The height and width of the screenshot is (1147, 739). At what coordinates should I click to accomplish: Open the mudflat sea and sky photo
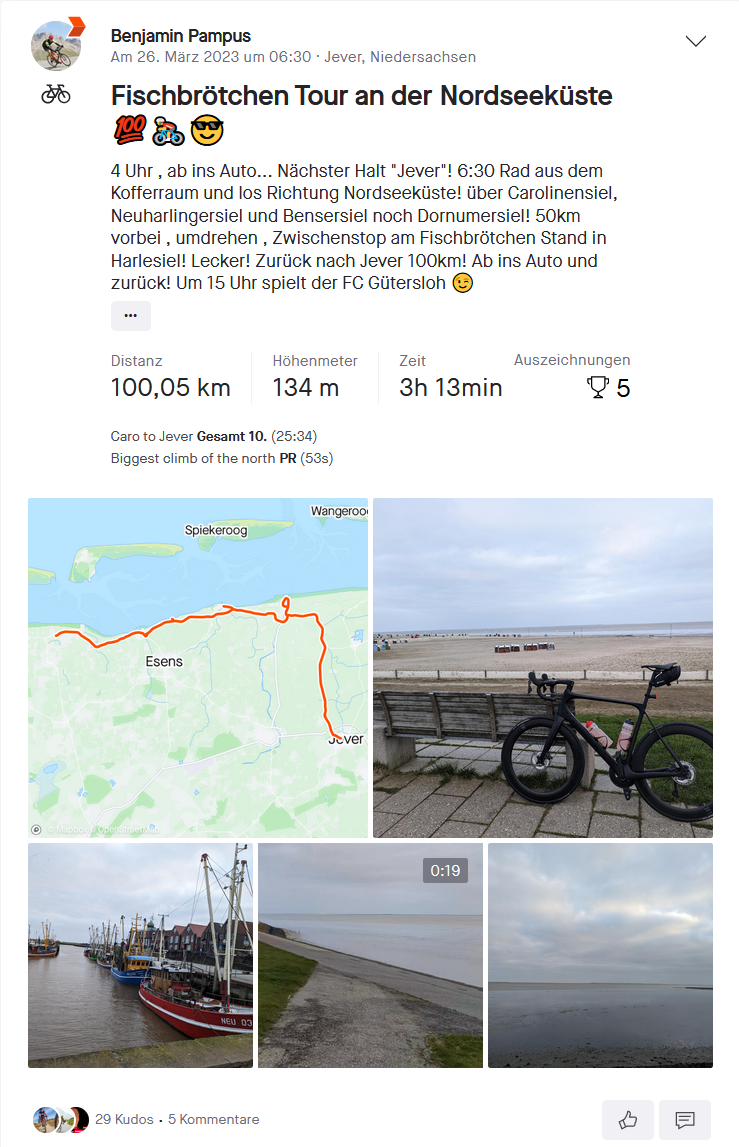tap(600, 955)
